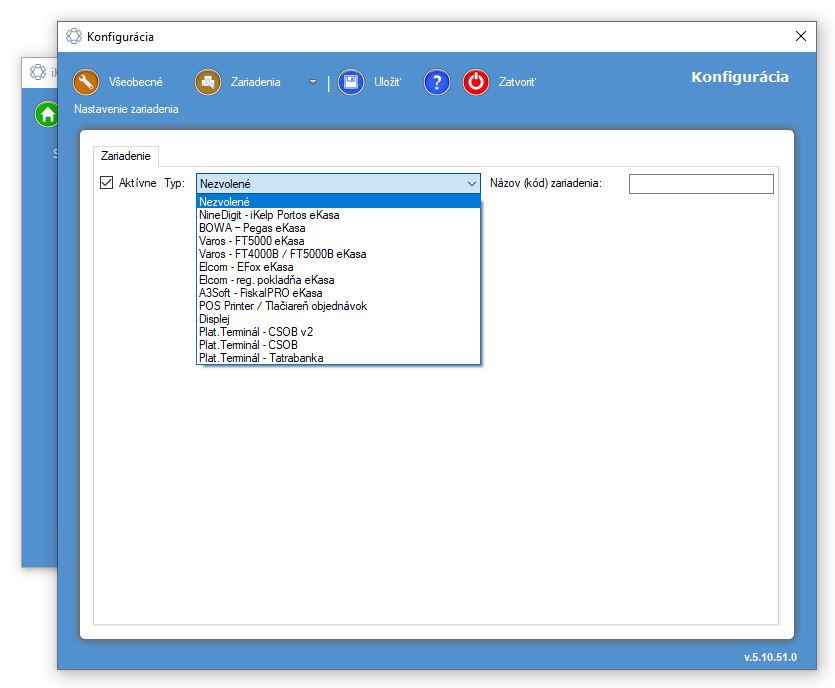Click the Uložiť text button
Image resolution: width=835 pixels, height=688 pixels.
[387, 82]
